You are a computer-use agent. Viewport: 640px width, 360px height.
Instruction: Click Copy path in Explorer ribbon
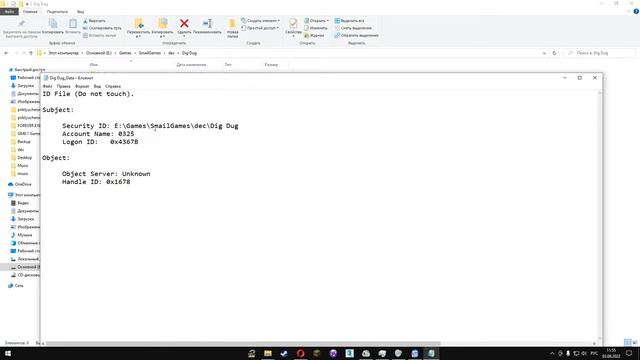click(102, 28)
